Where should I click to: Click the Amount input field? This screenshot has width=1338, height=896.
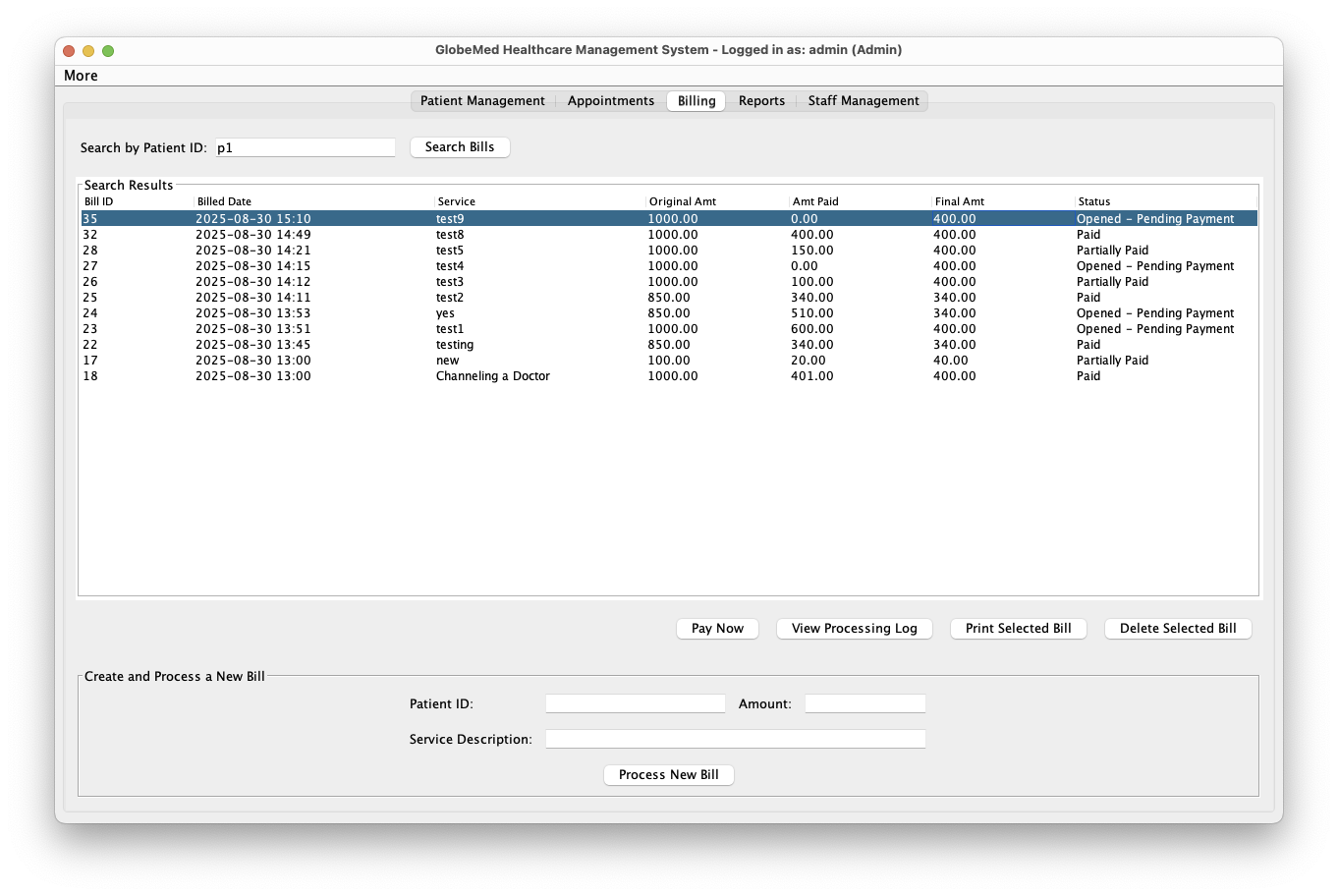coord(864,704)
